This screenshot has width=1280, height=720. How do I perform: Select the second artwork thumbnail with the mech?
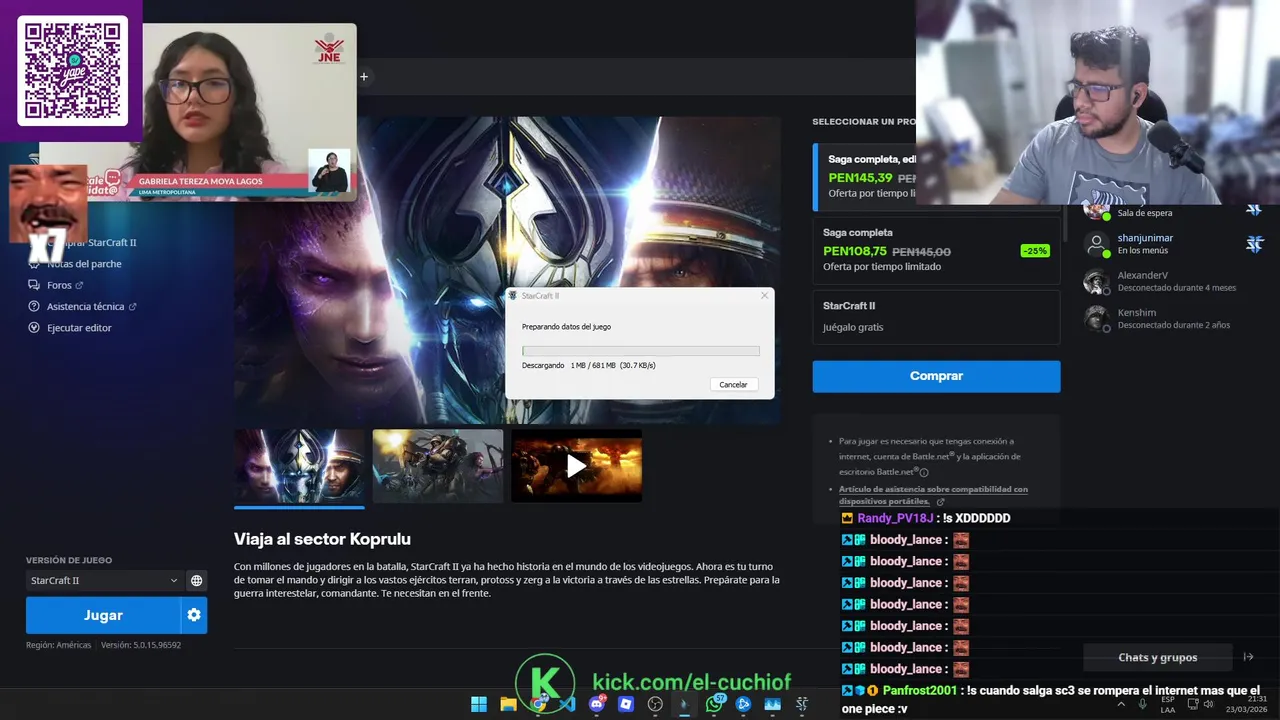point(438,466)
